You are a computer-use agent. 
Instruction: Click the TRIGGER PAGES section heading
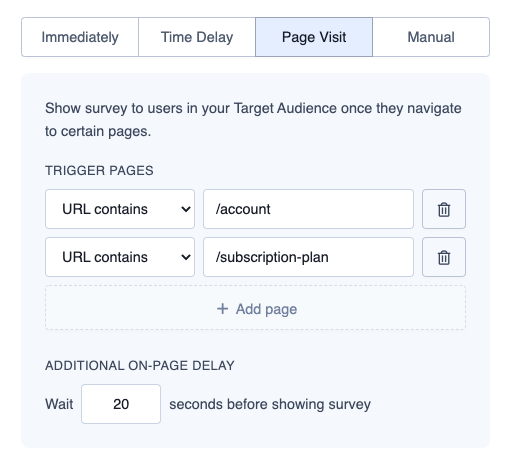tap(99, 171)
